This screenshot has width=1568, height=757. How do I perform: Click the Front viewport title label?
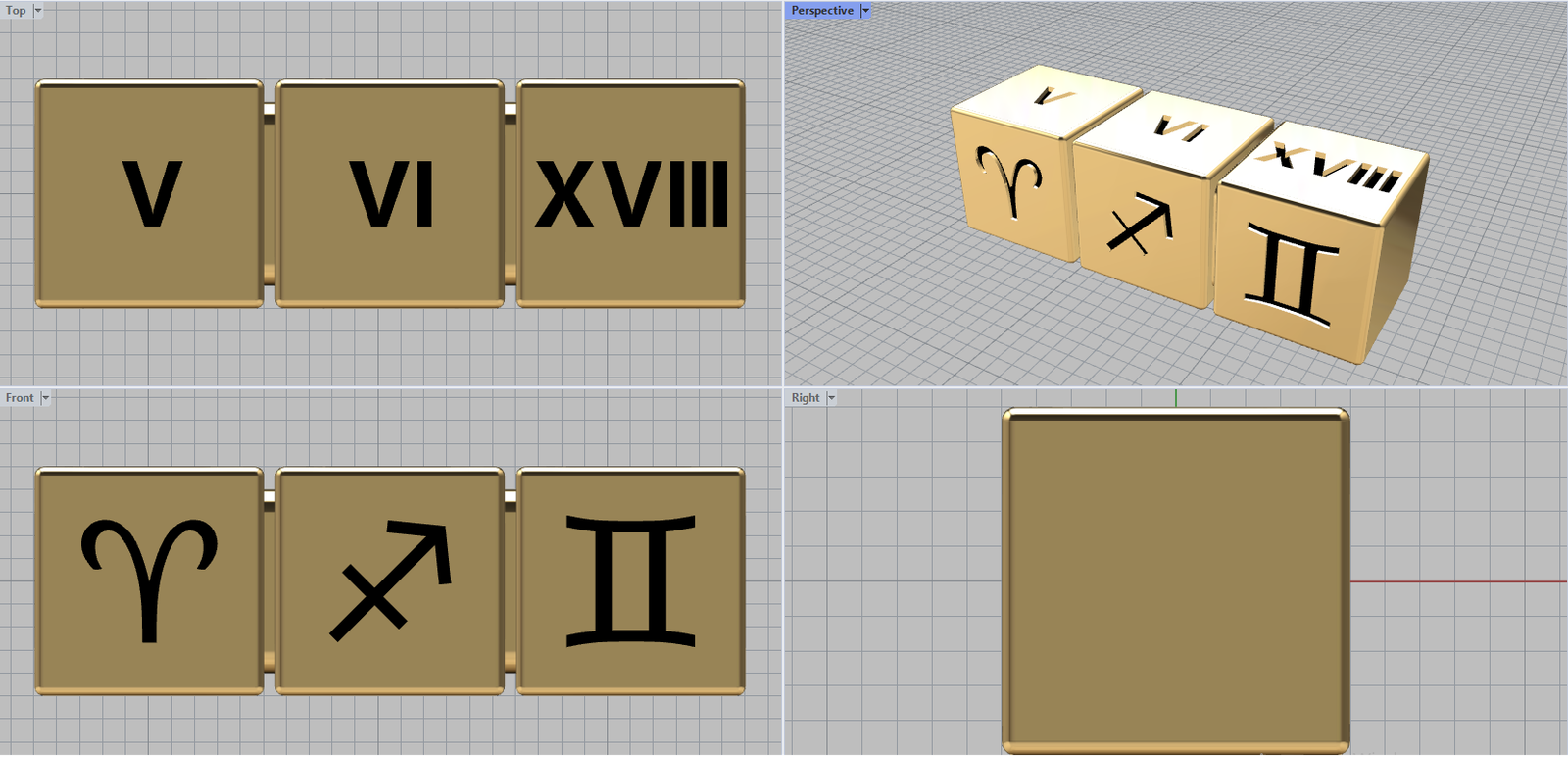[19, 398]
